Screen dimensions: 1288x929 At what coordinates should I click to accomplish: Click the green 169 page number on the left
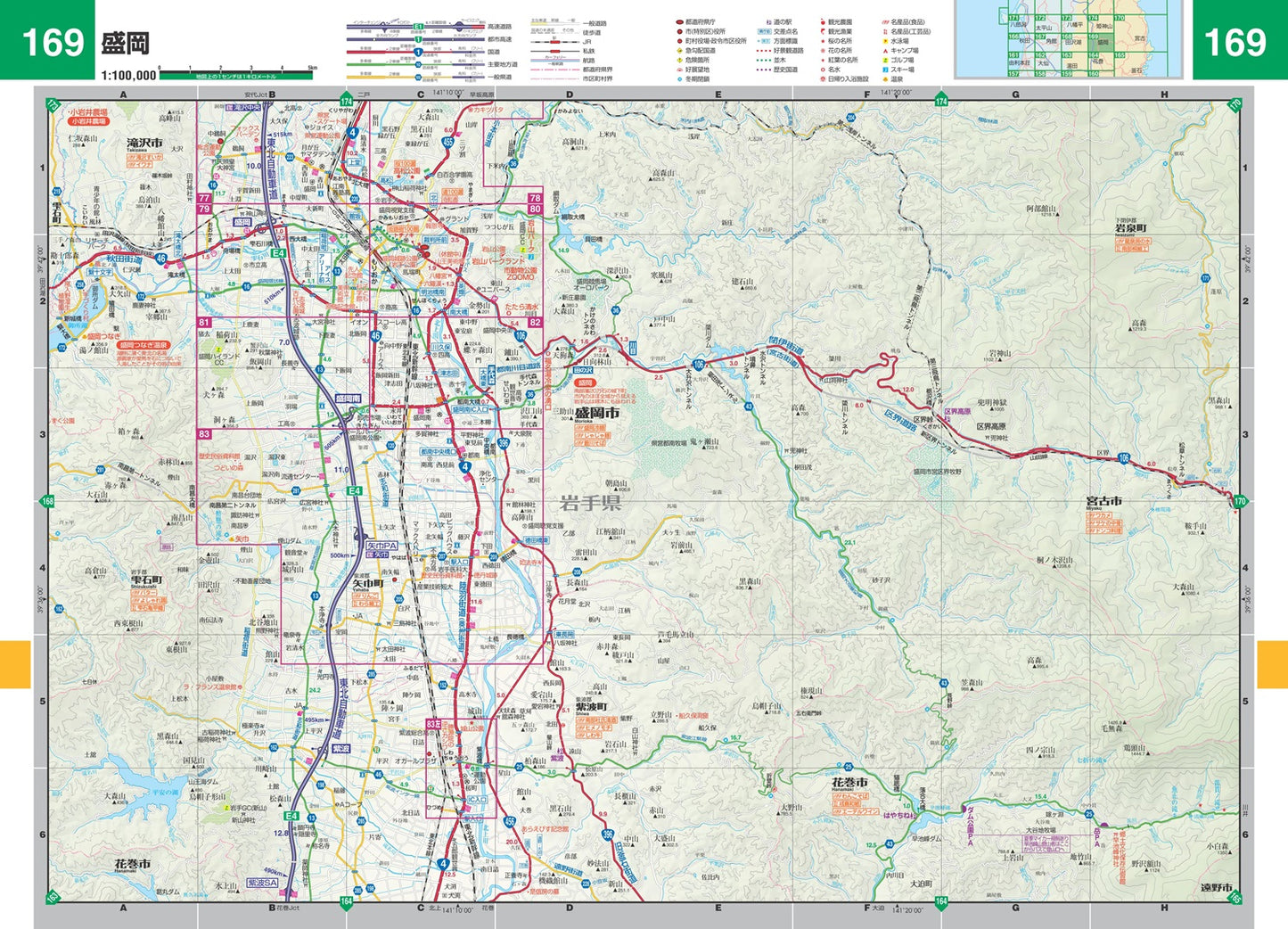tap(53, 42)
